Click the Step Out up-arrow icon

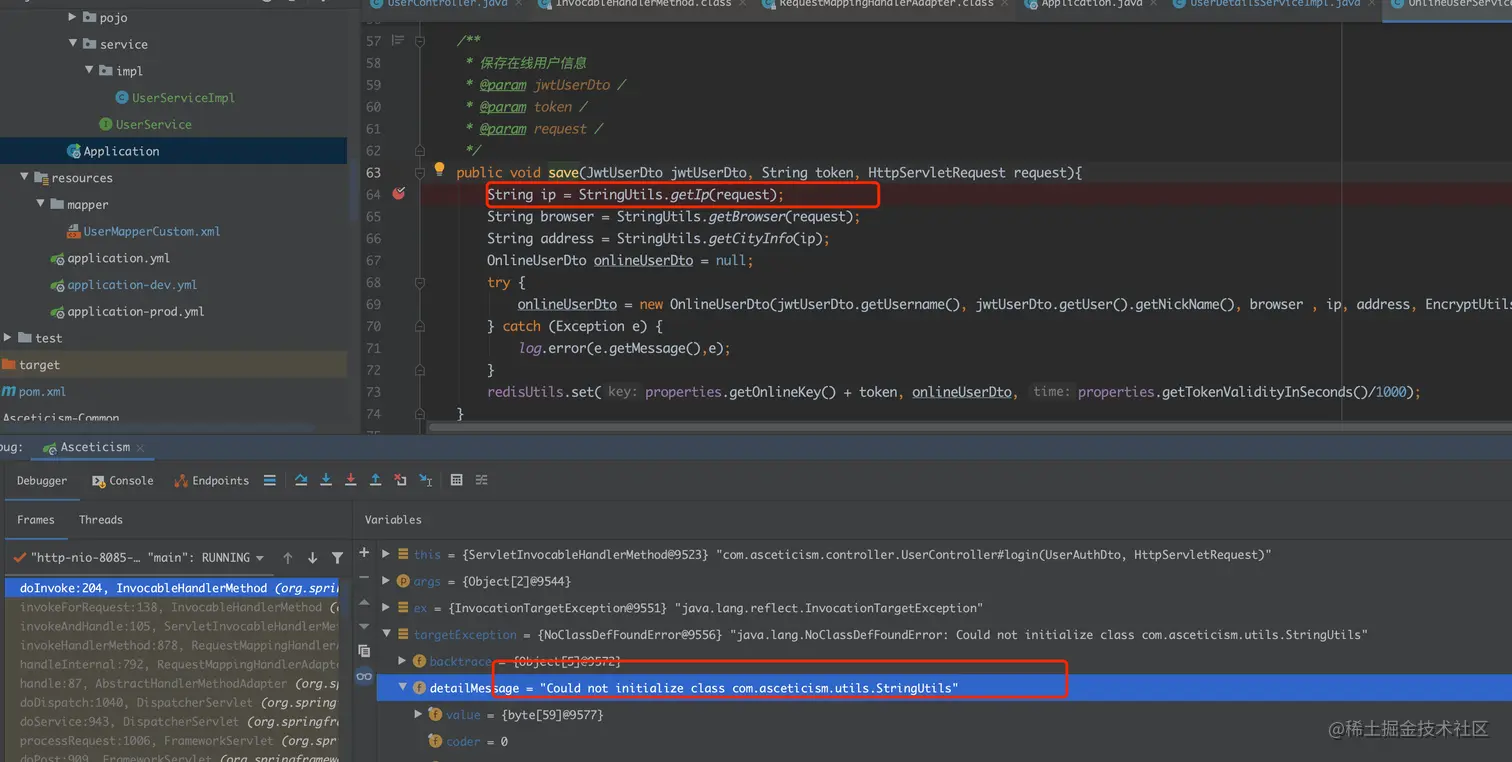[375, 480]
